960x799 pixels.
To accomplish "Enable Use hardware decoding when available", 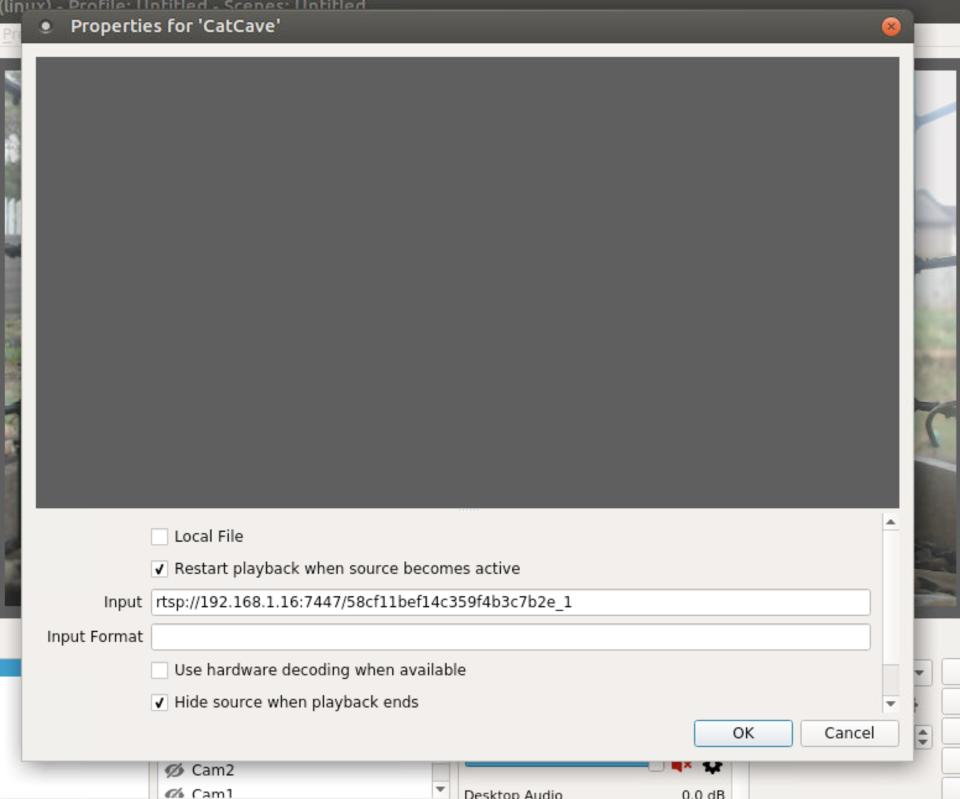I will 159,670.
